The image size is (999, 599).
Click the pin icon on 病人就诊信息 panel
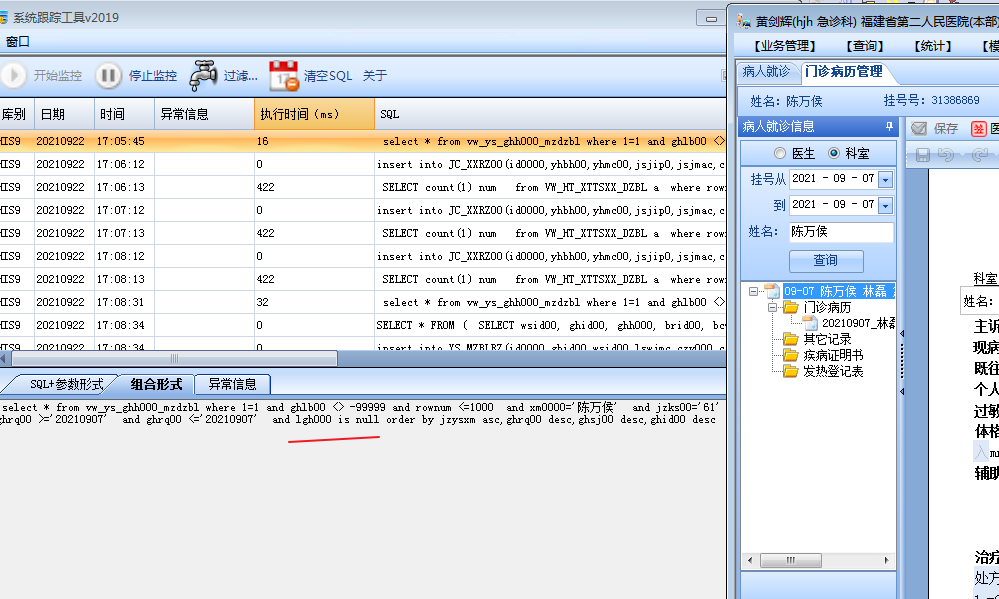(889, 127)
